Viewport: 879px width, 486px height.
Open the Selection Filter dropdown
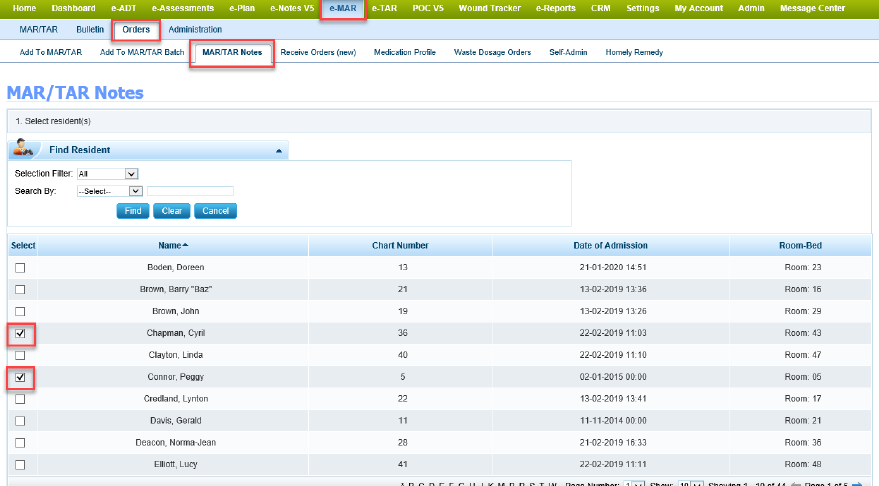coord(107,174)
